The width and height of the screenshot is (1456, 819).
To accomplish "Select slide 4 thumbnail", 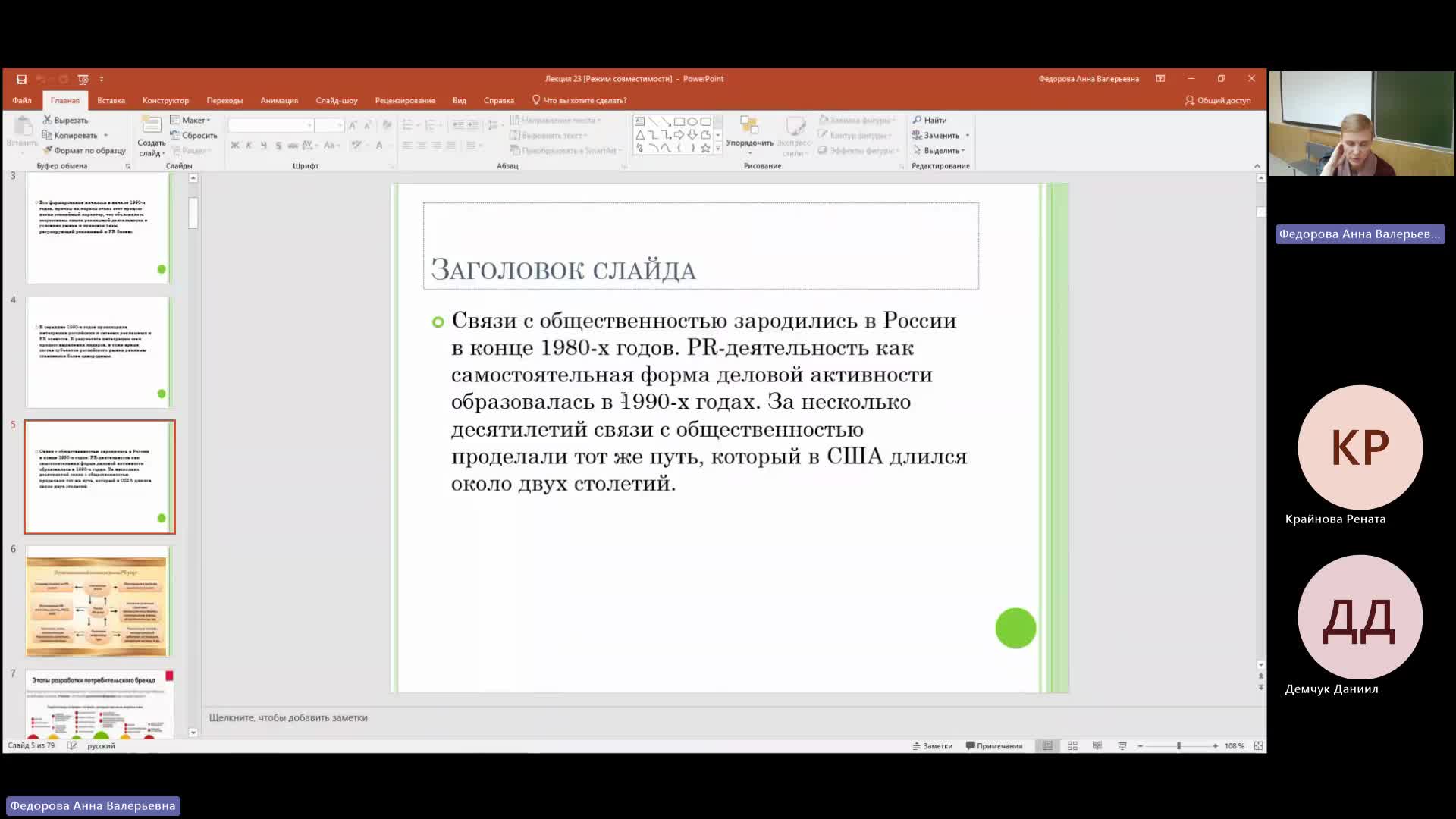I will tap(99, 353).
